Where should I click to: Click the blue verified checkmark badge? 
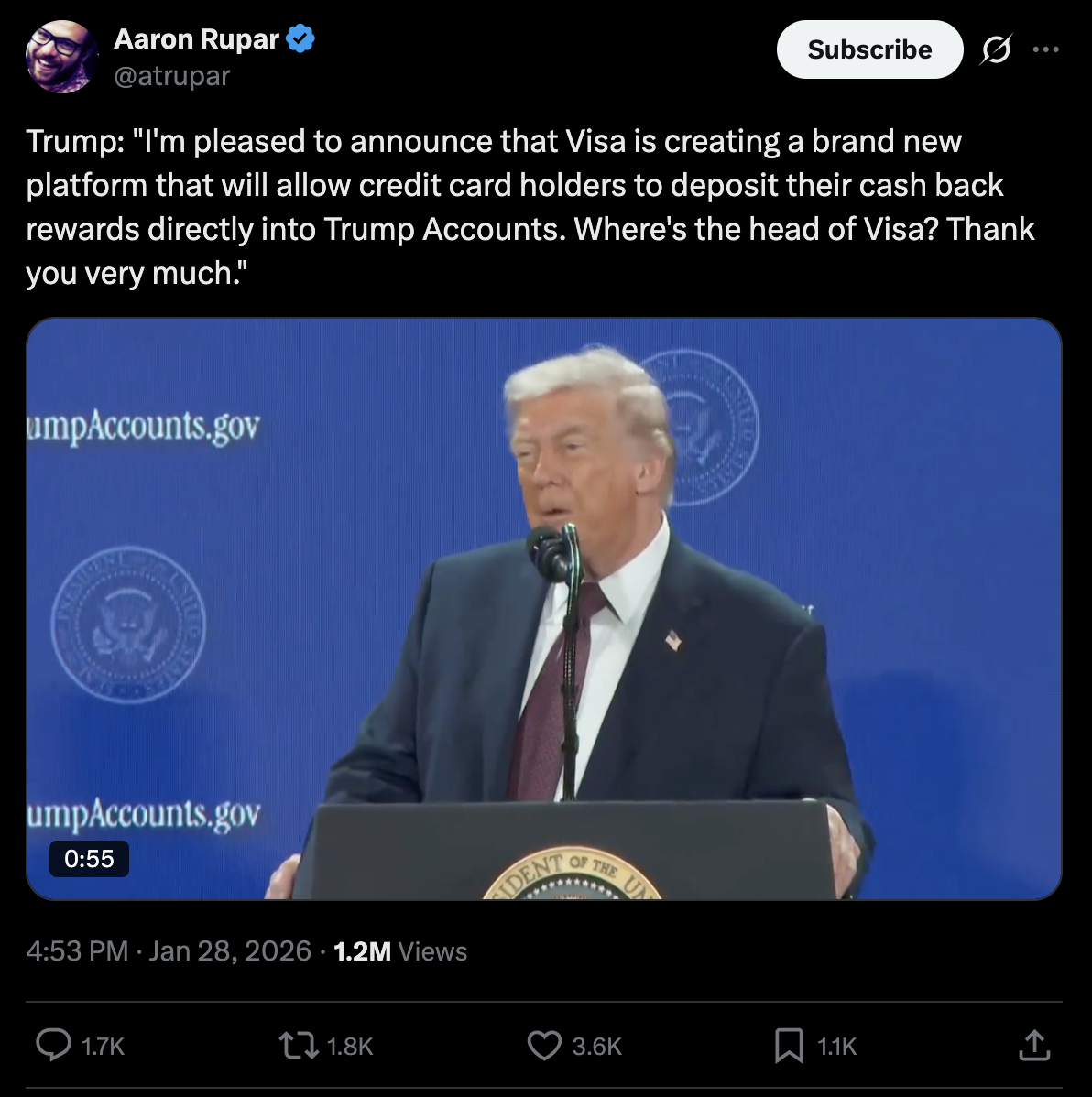coord(301,38)
